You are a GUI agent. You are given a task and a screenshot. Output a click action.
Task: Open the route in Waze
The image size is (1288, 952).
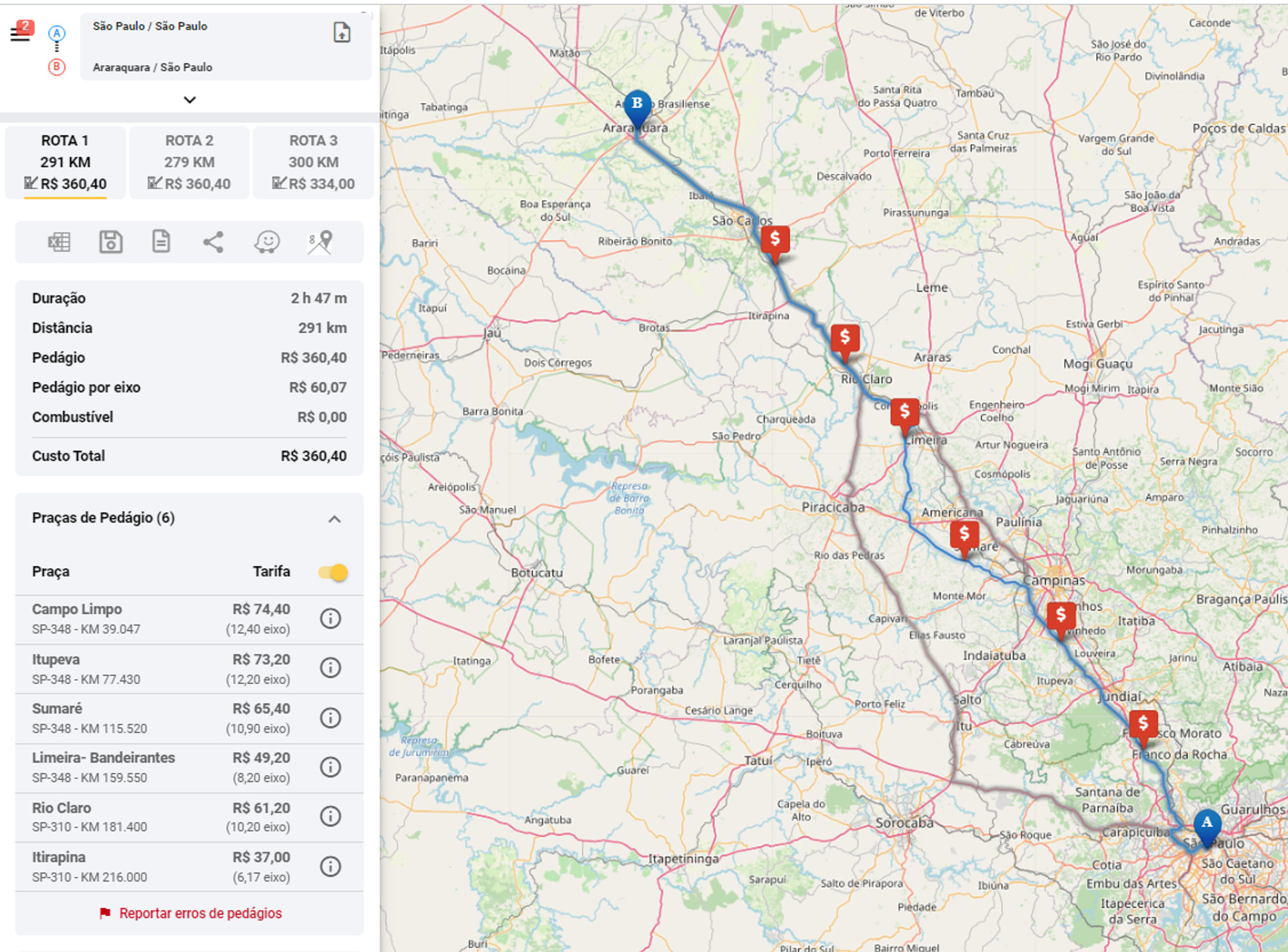click(267, 242)
